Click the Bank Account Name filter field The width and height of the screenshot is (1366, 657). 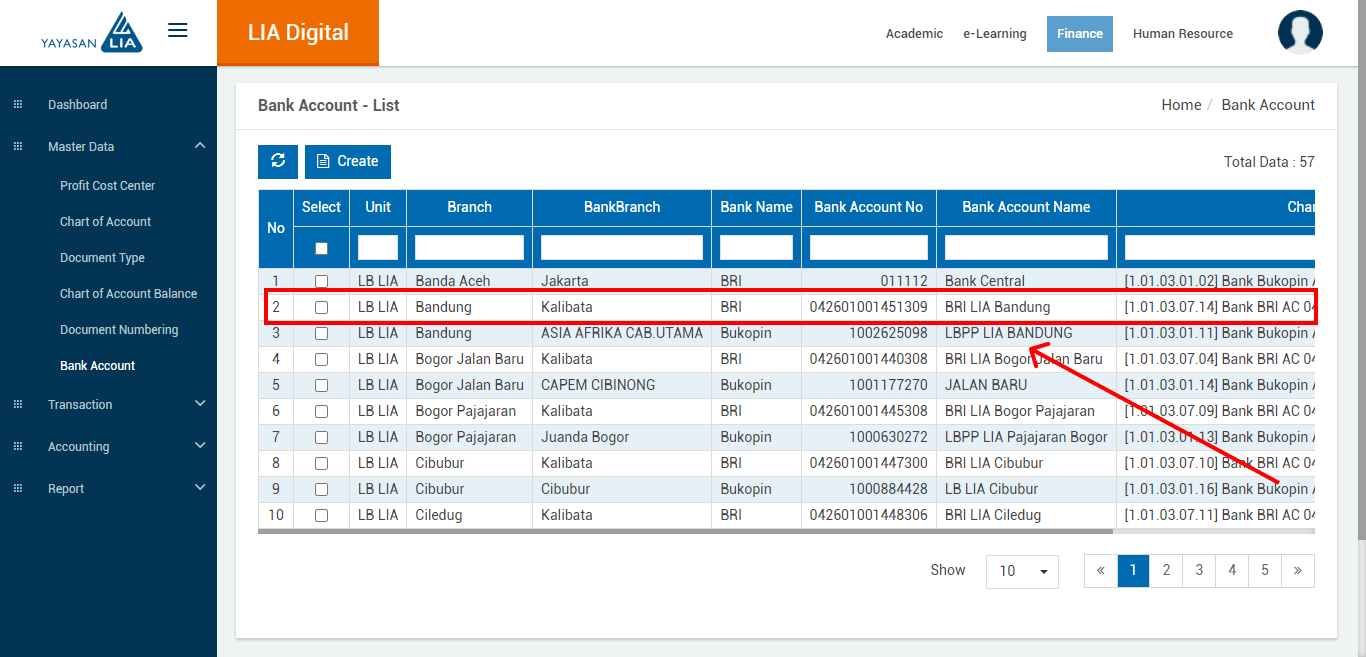click(x=1026, y=247)
